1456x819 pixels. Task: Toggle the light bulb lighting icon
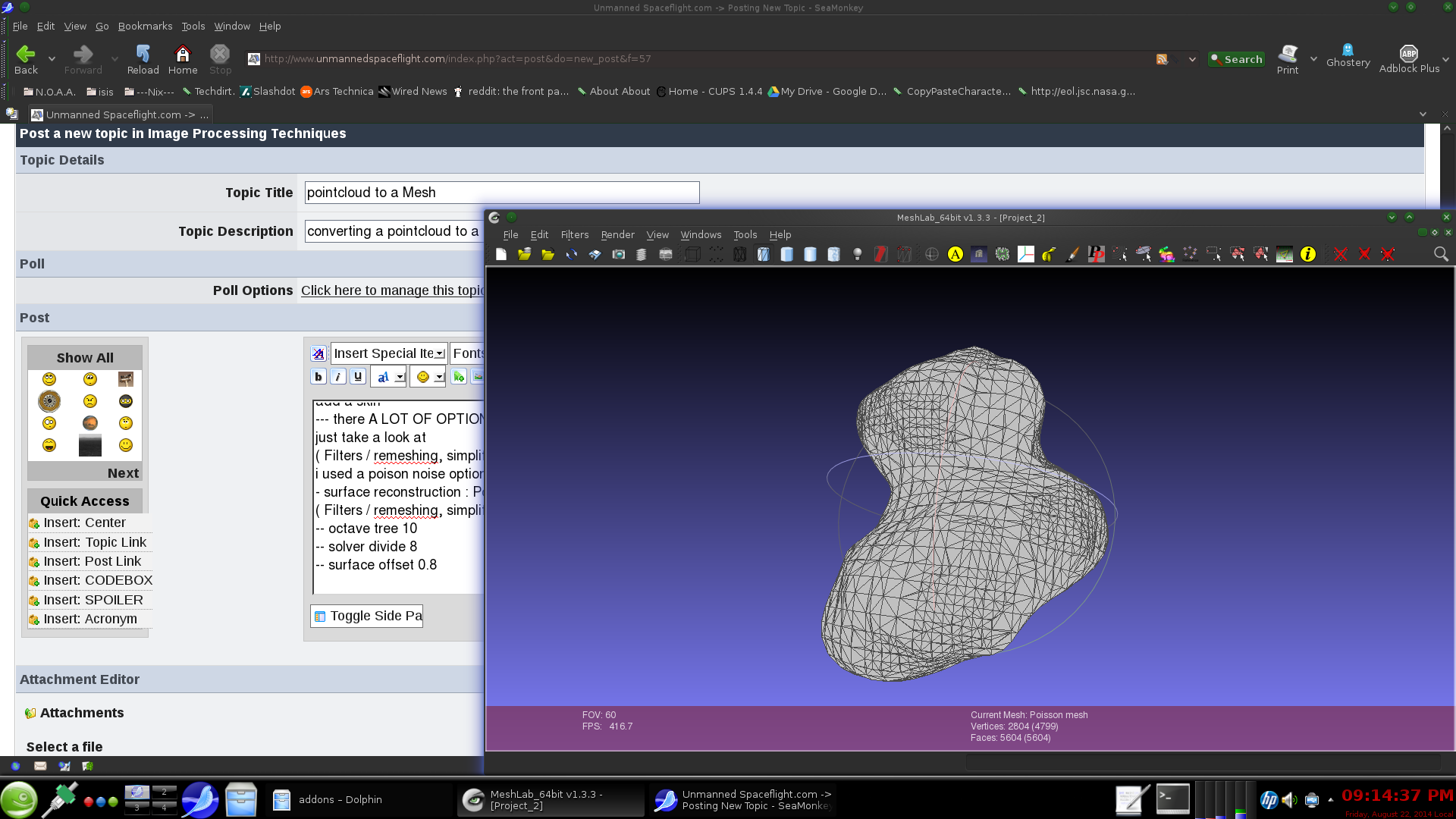(x=858, y=255)
